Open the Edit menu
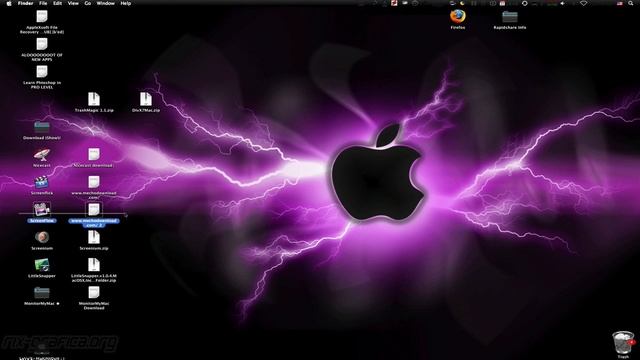The width and height of the screenshot is (640, 360). tap(58, 3)
